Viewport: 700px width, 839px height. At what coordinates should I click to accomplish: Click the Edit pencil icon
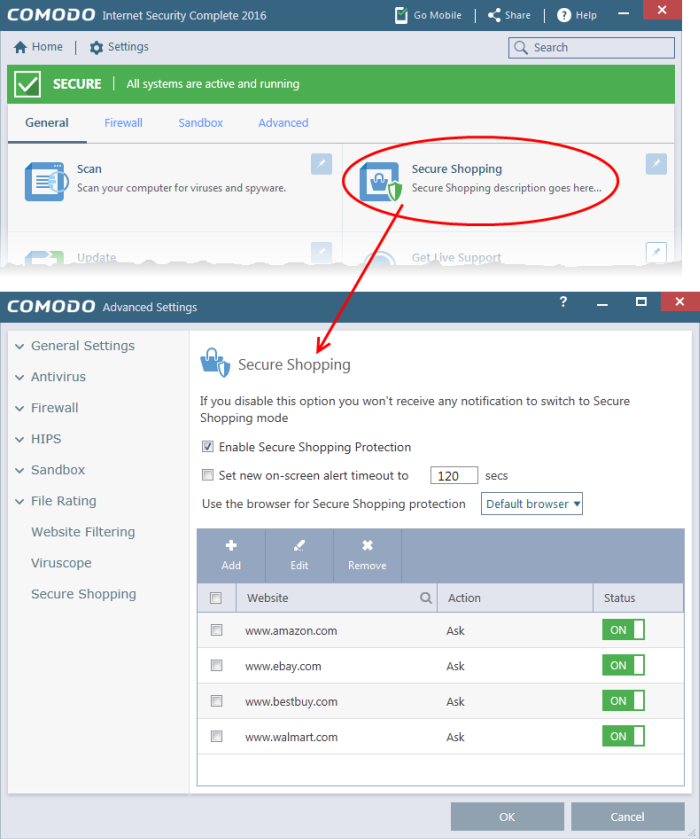299,545
